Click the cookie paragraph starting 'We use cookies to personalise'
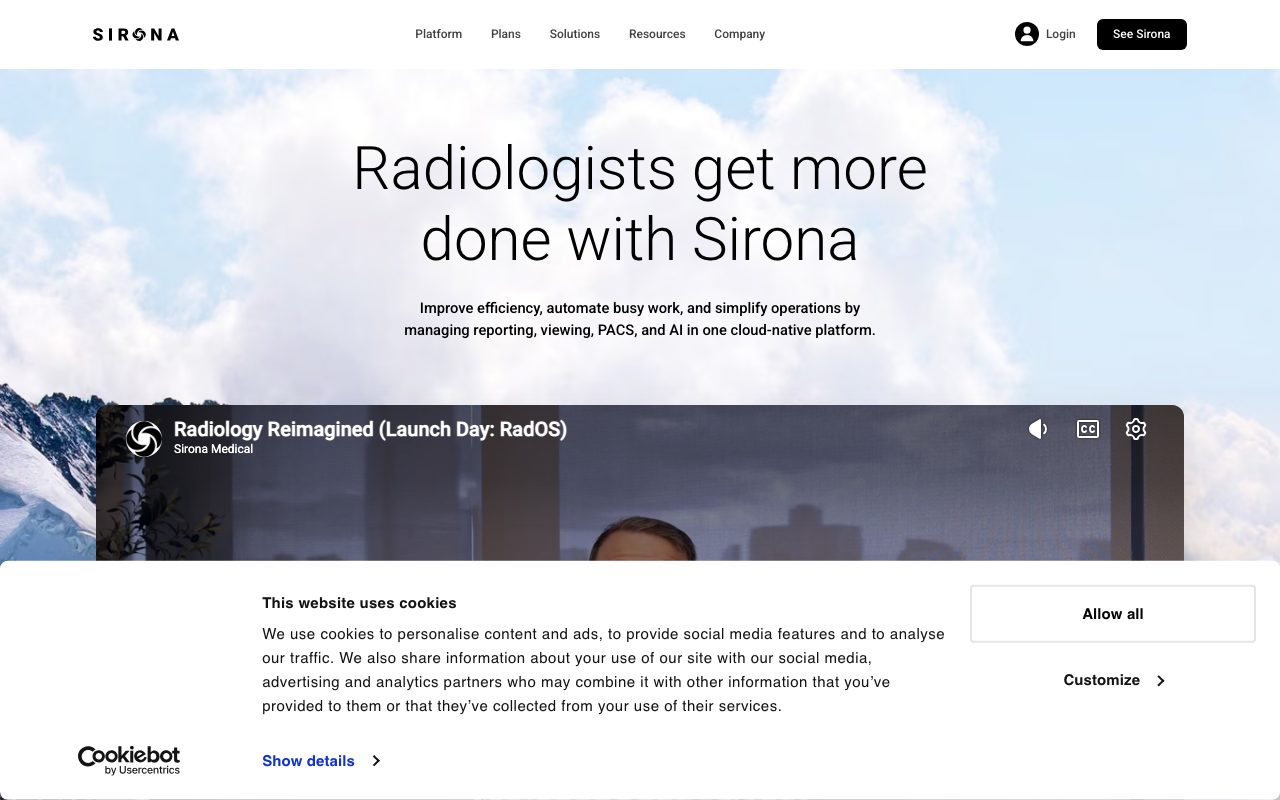Screen dimensions: 1280x800 click(603, 670)
